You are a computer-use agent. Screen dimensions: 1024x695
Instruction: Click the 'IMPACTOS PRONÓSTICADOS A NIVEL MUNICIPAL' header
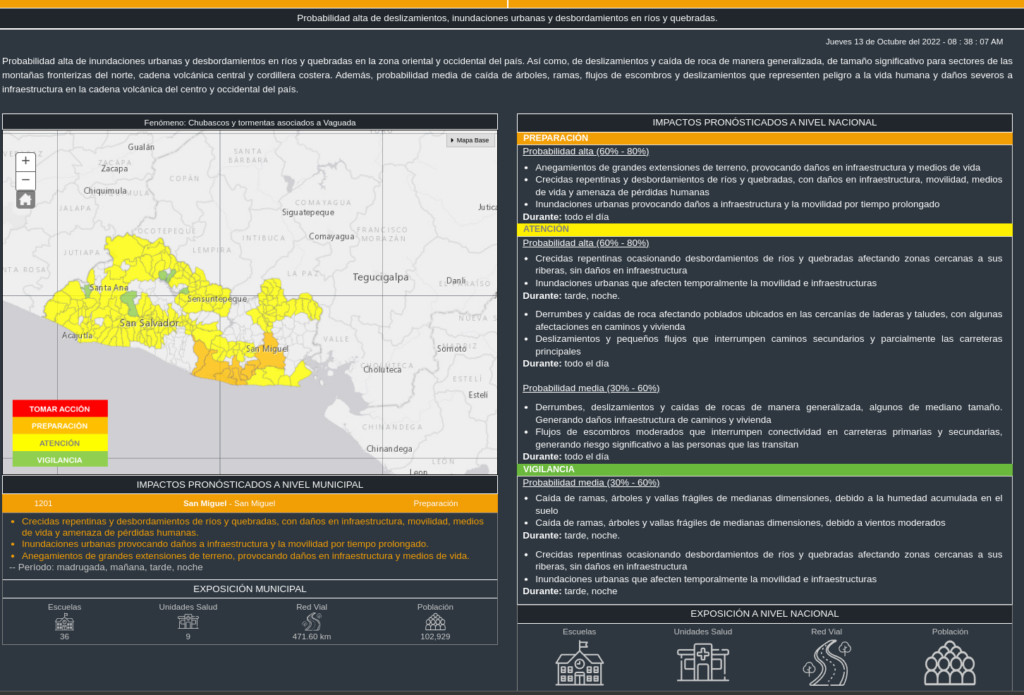tap(249, 485)
